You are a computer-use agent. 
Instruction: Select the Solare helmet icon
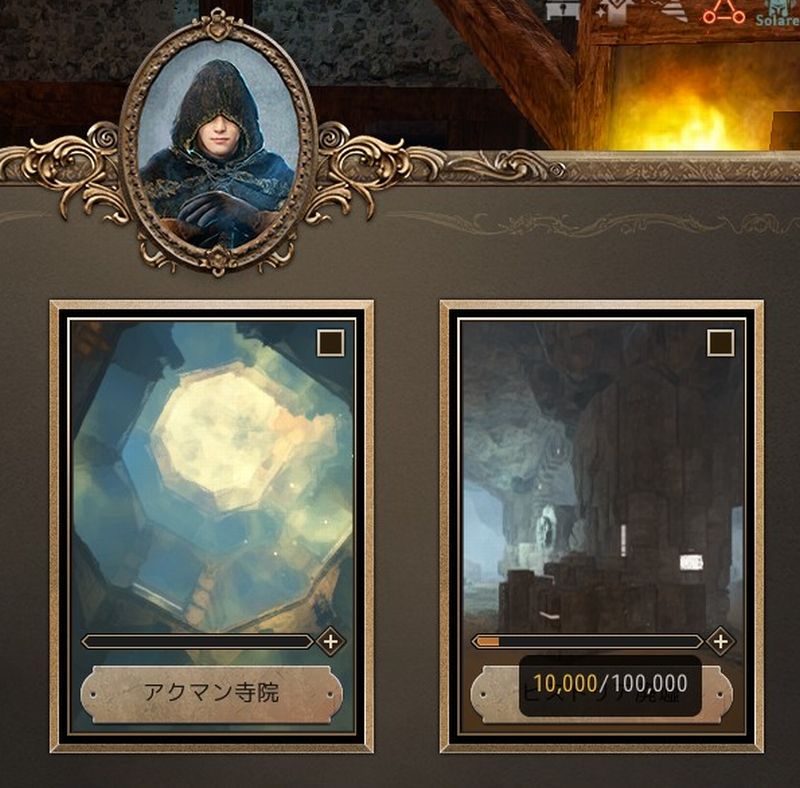pyautogui.click(x=784, y=6)
